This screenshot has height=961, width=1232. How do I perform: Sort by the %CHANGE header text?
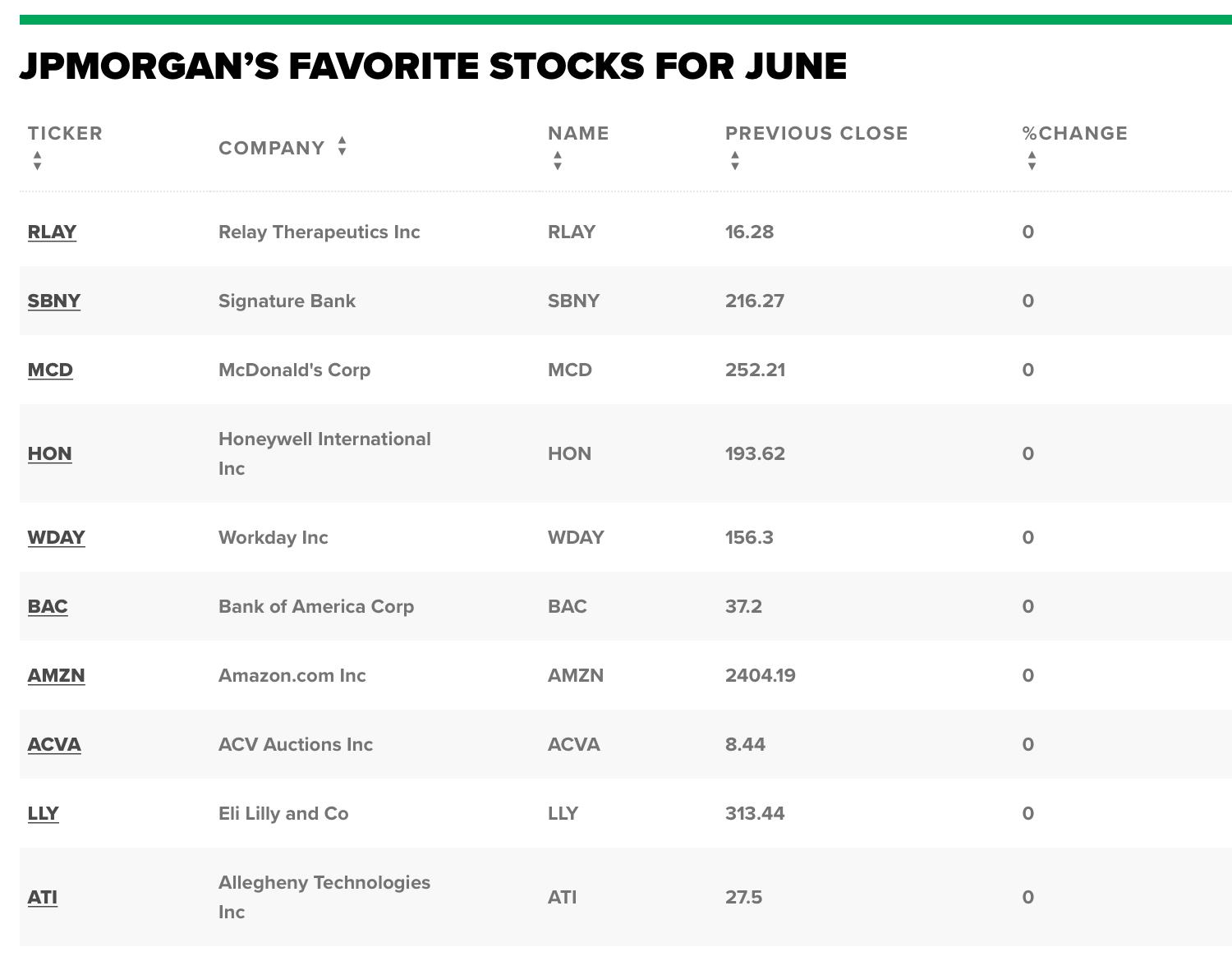[x=1074, y=133]
